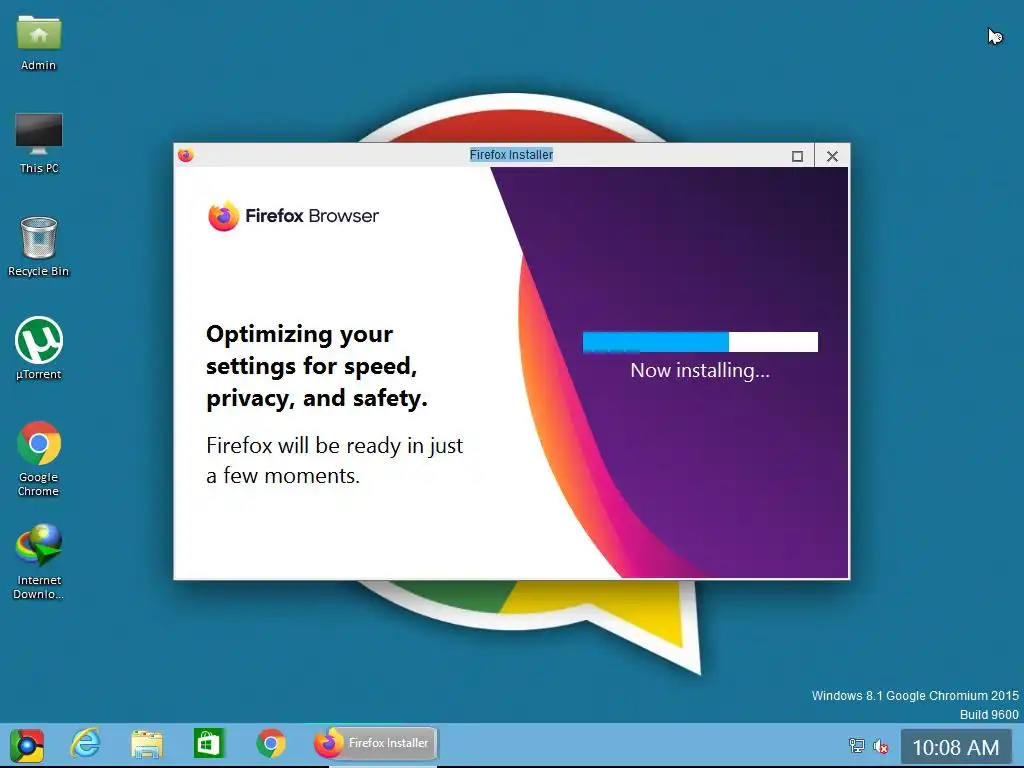Click the muted volume tray icon
The height and width of the screenshot is (768, 1024).
click(x=881, y=745)
